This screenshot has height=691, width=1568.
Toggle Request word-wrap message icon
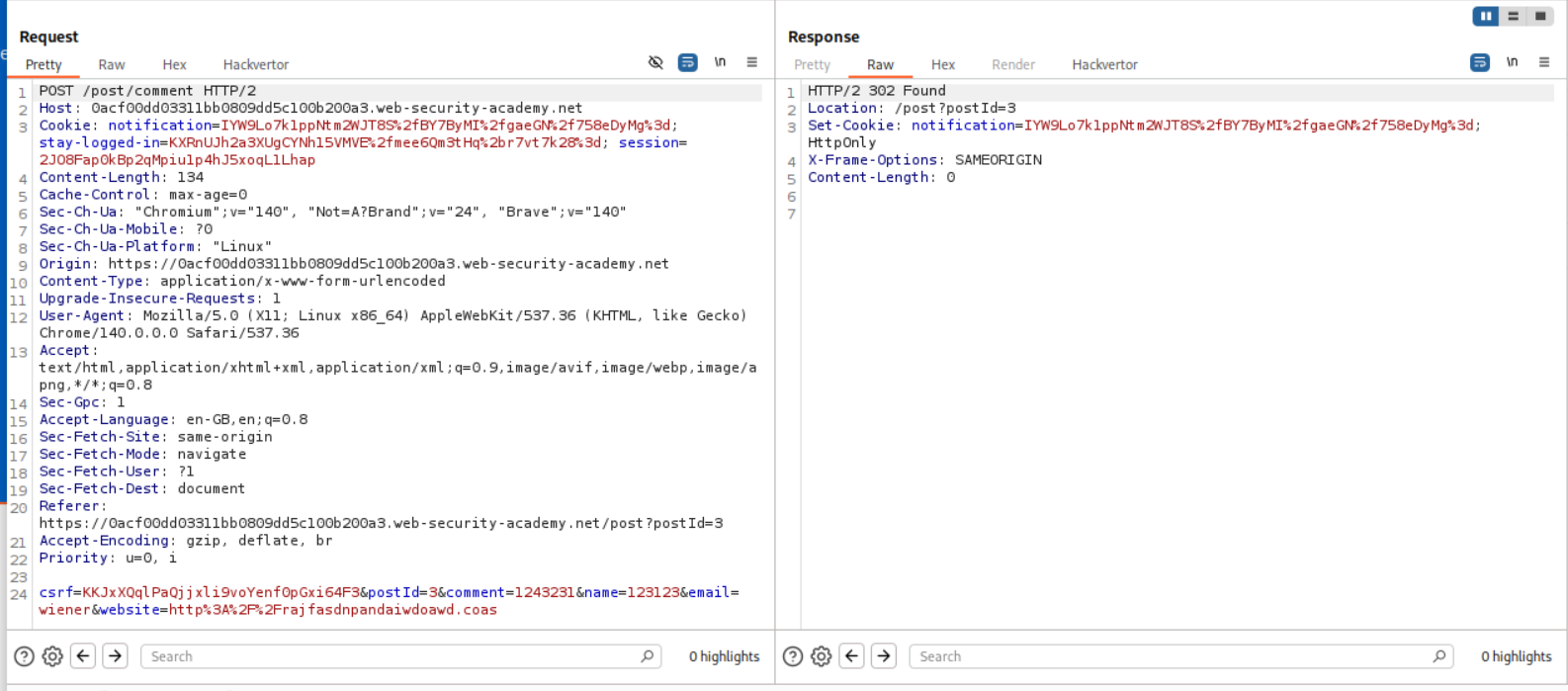point(688,62)
